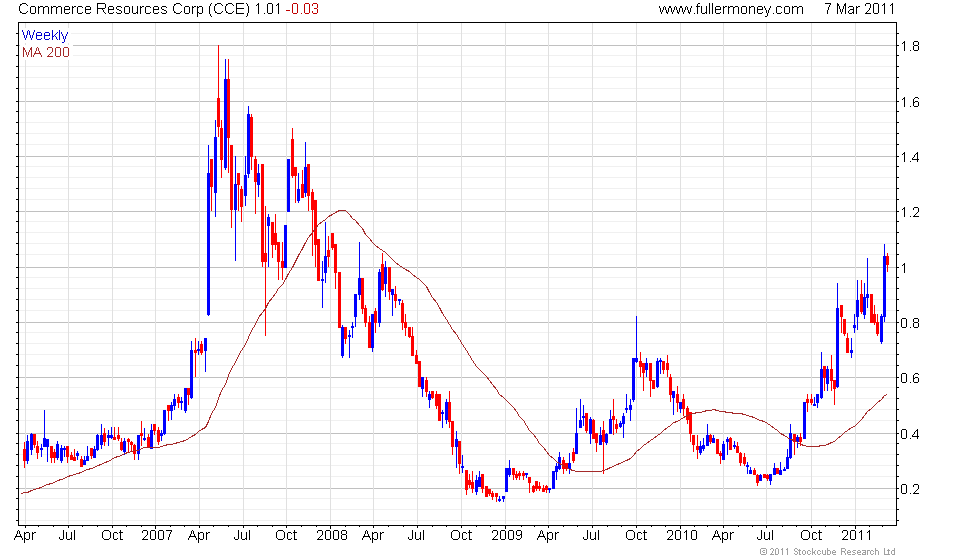Click the x-axis year label '2007'
Image resolution: width=980 pixels, height=560 pixels.
coord(156,536)
